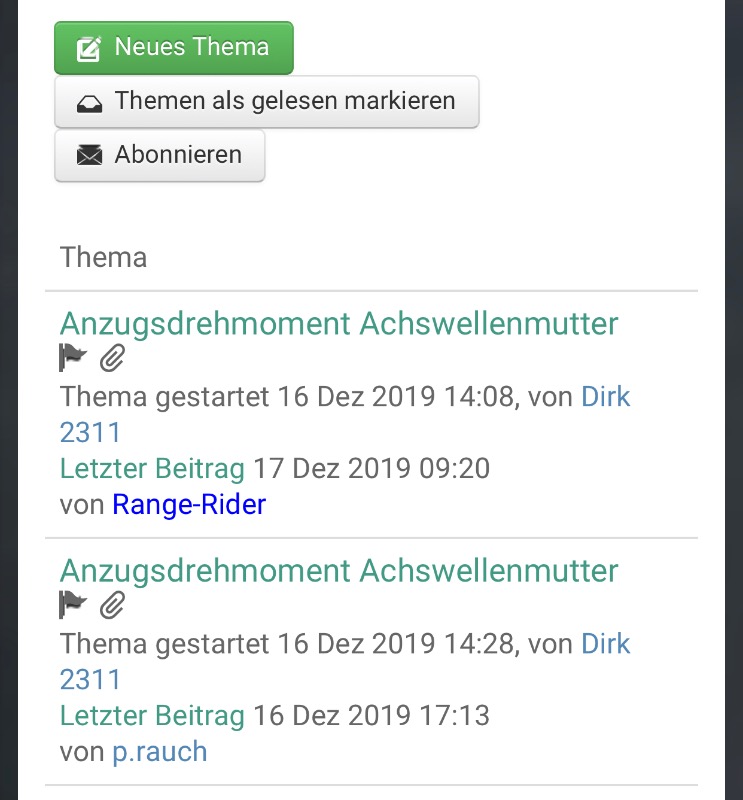
Task: Open Dirk 2311 profile in first topic
Action: tap(606, 396)
